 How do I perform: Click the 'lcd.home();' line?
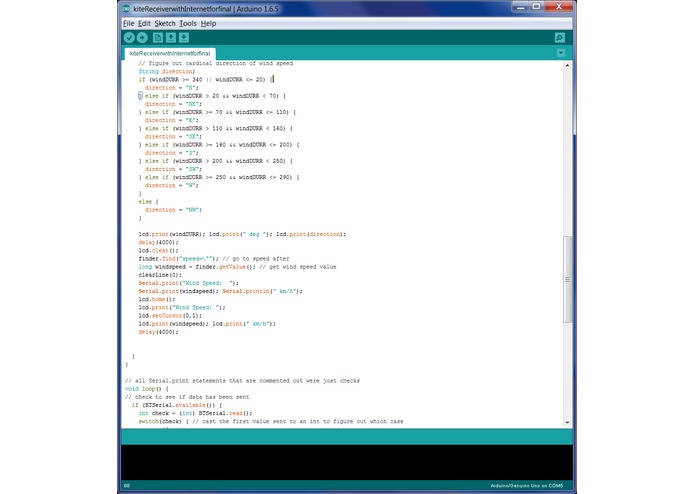pyautogui.click(x=156, y=300)
